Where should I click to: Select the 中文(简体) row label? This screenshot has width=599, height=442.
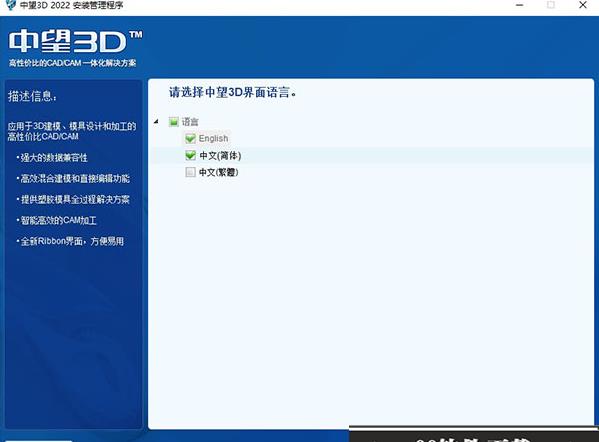pos(220,155)
